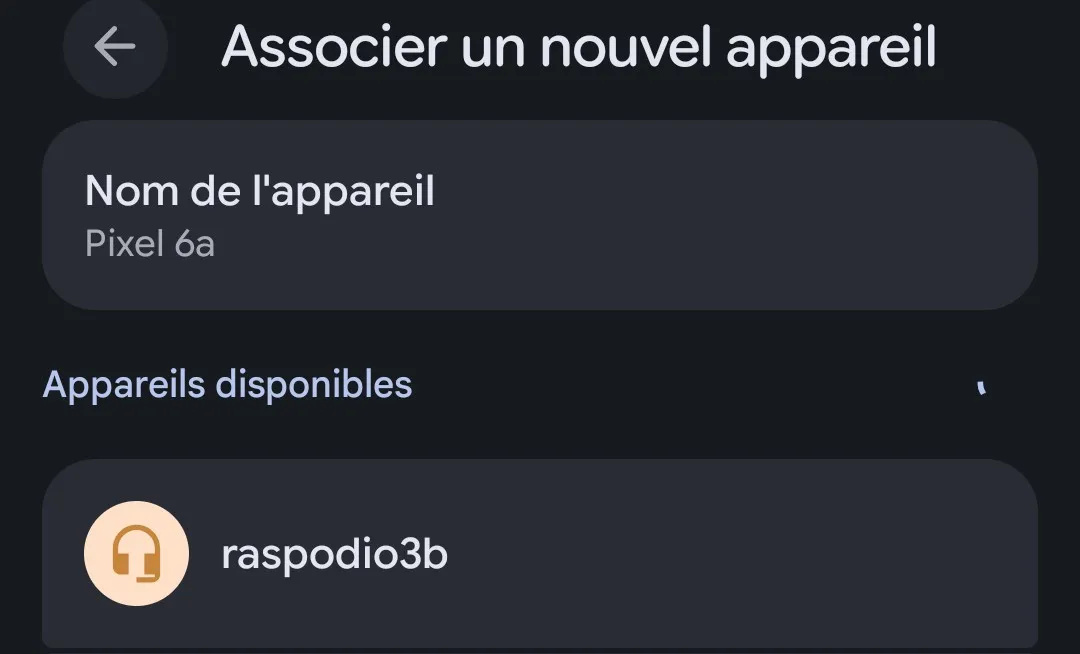
Task: Click the raspodio3b name label
Action: (x=334, y=555)
